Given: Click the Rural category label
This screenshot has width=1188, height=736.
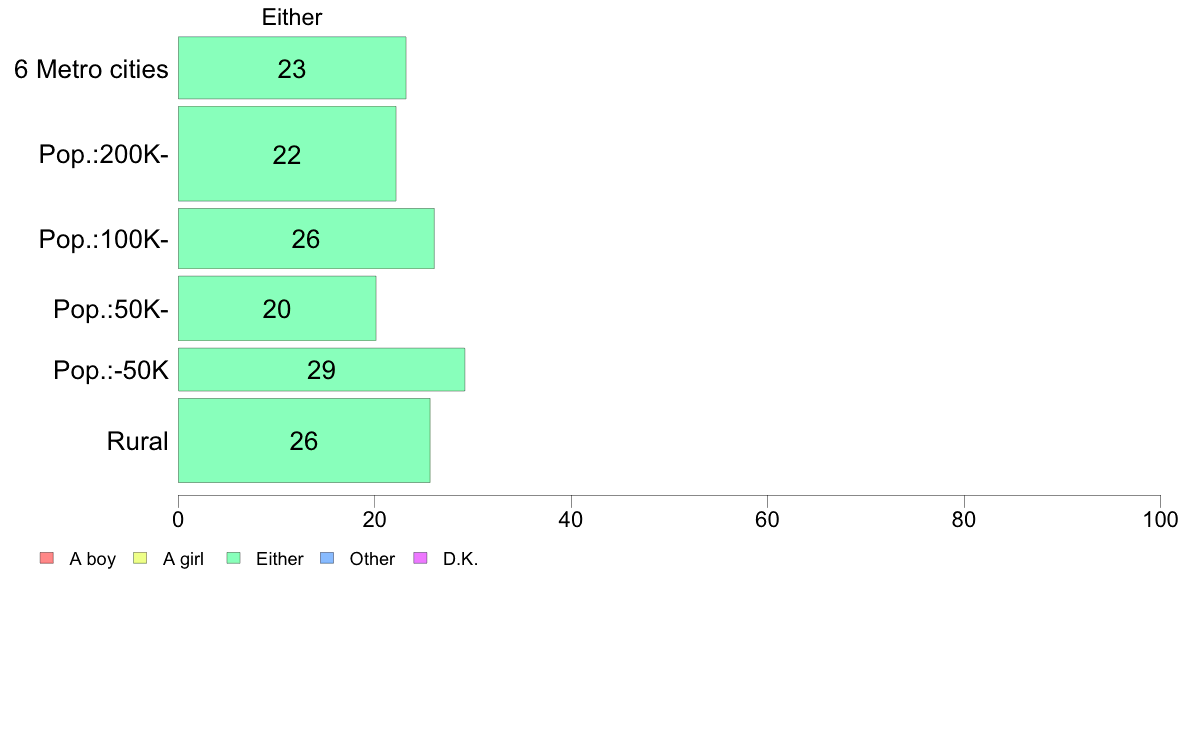Looking at the screenshot, I should tap(137, 441).
